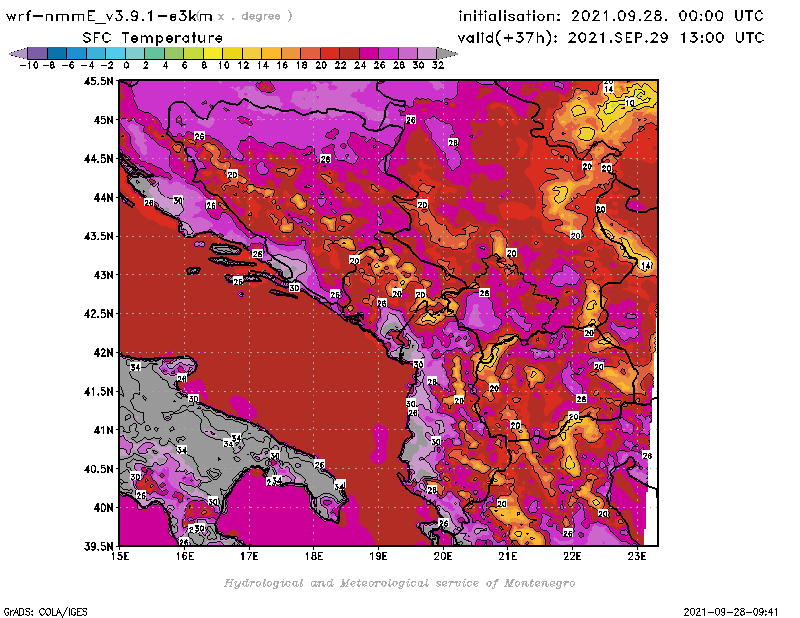Screen dimensions: 800x618
Task: Pick the -2 to 0 cyan legend swatch
Action: (116, 53)
